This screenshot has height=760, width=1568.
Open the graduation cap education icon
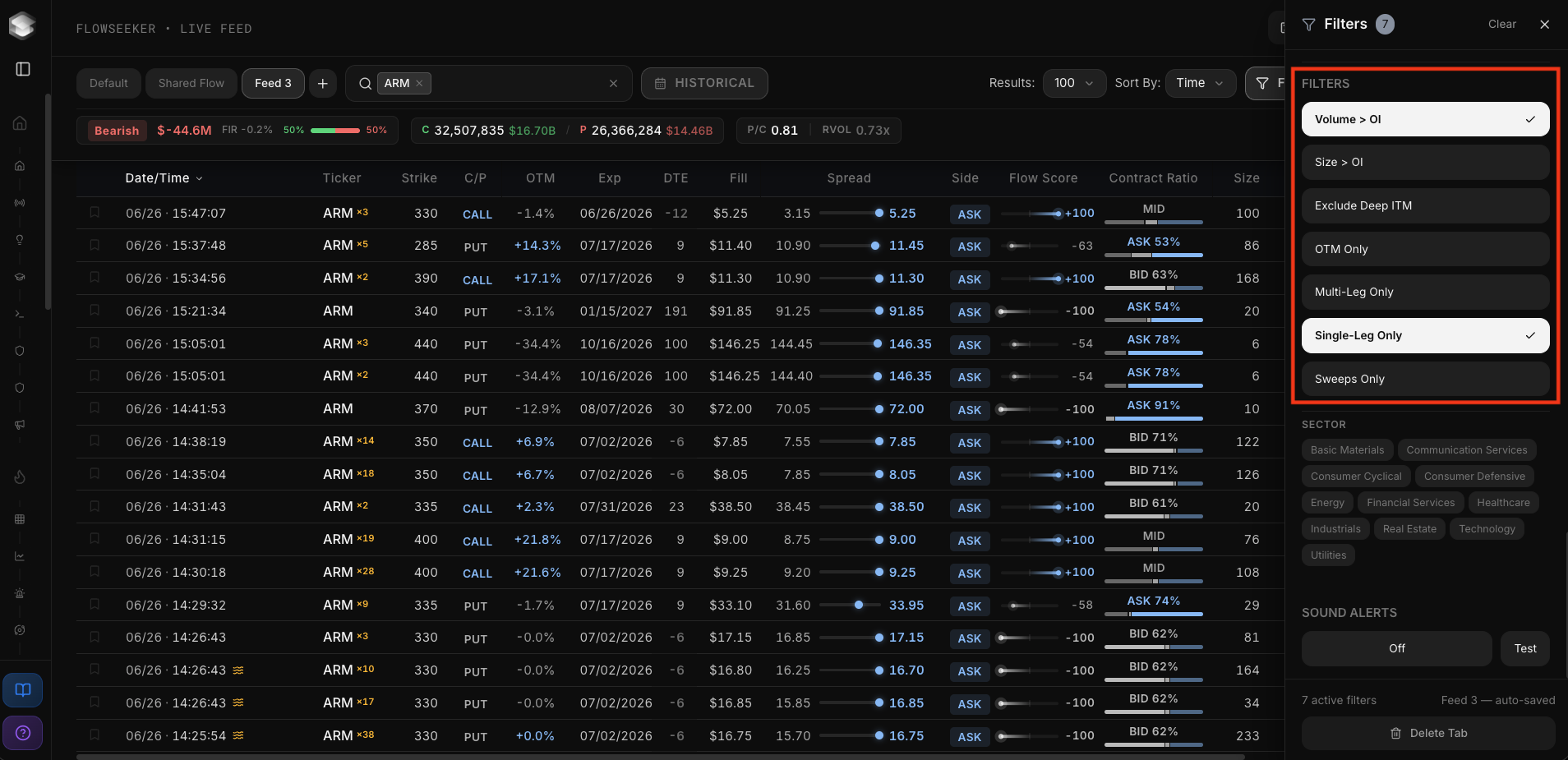pos(20,277)
